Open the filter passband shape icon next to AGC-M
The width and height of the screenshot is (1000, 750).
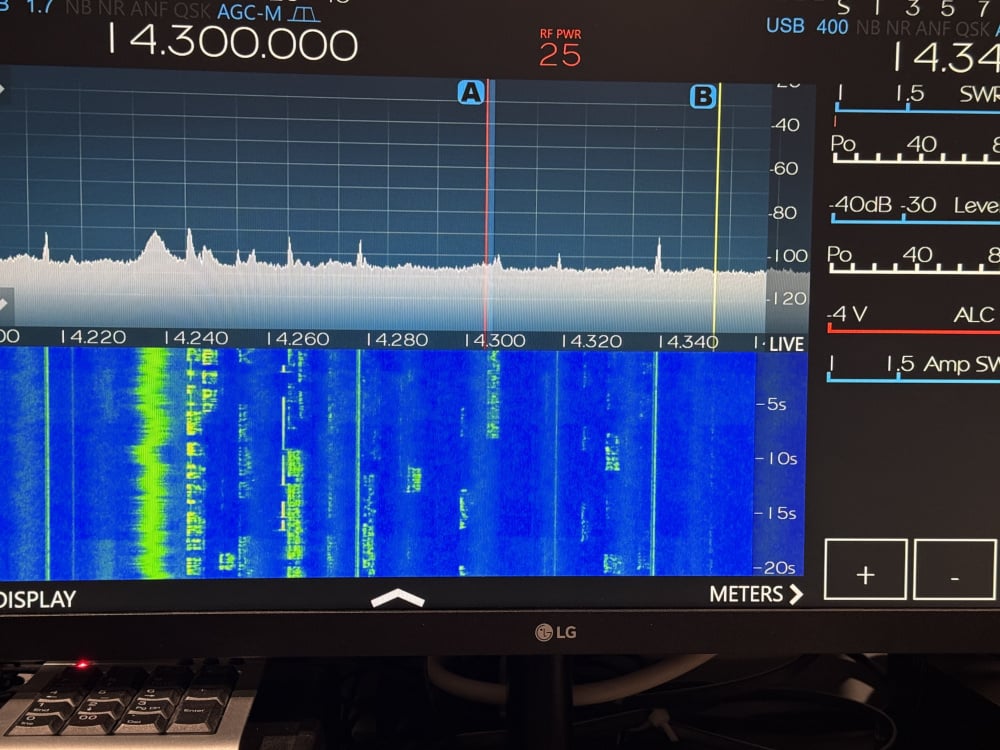pos(304,13)
